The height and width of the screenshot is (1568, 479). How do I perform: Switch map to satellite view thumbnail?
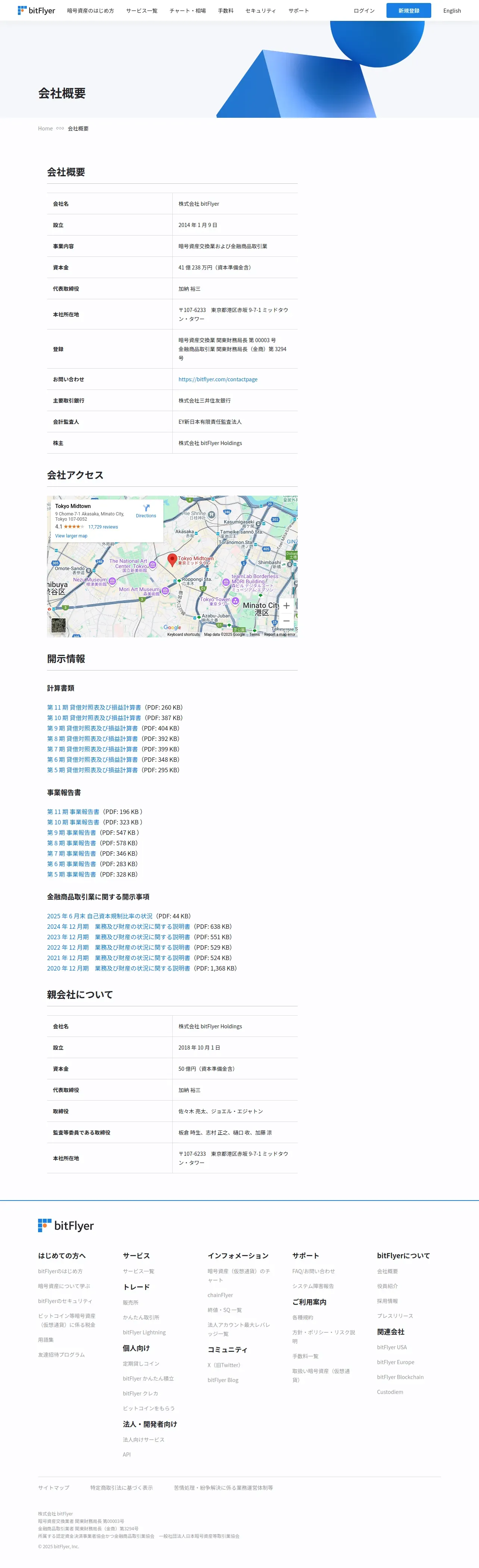coord(59,625)
